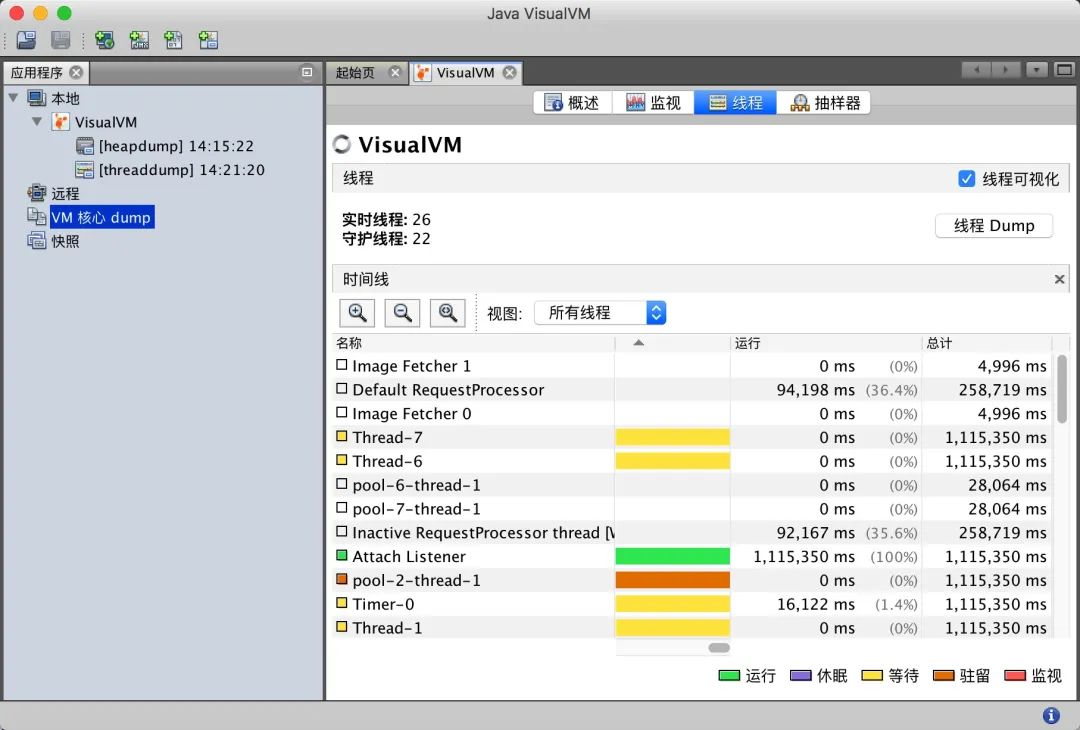Click the Add JMX Connection icon
Image resolution: width=1080 pixels, height=730 pixels.
(x=139, y=40)
